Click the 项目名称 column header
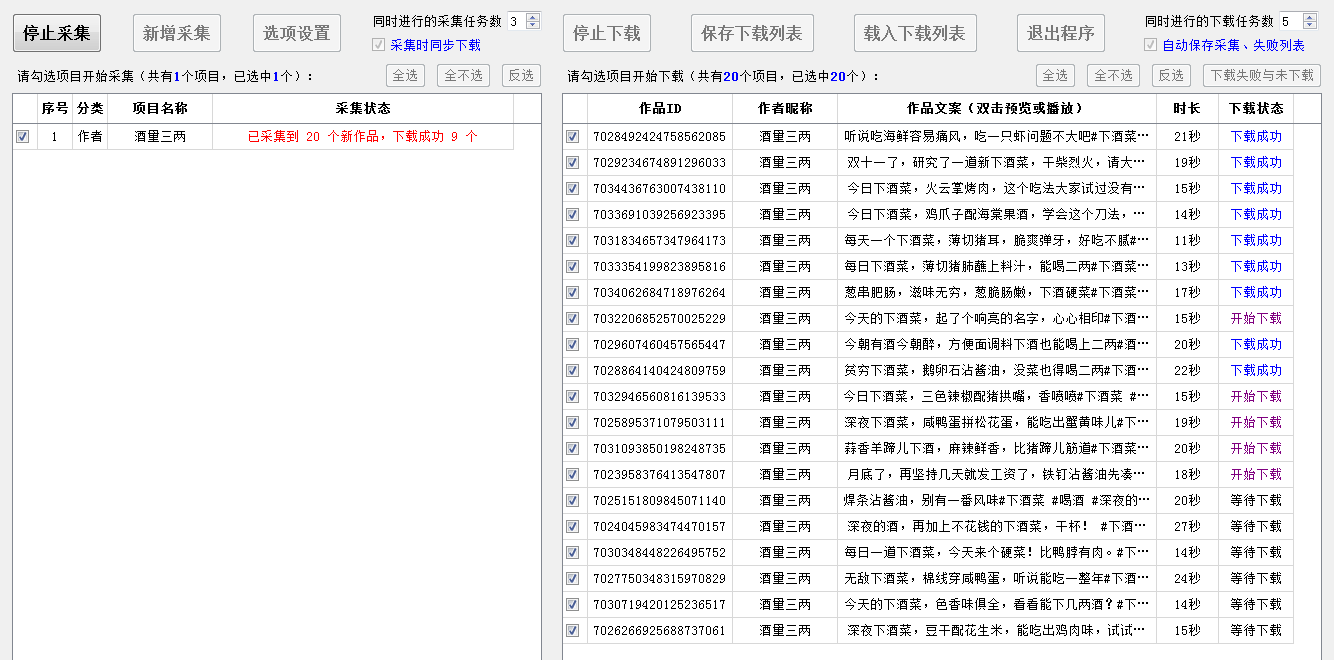 pyautogui.click(x=160, y=108)
